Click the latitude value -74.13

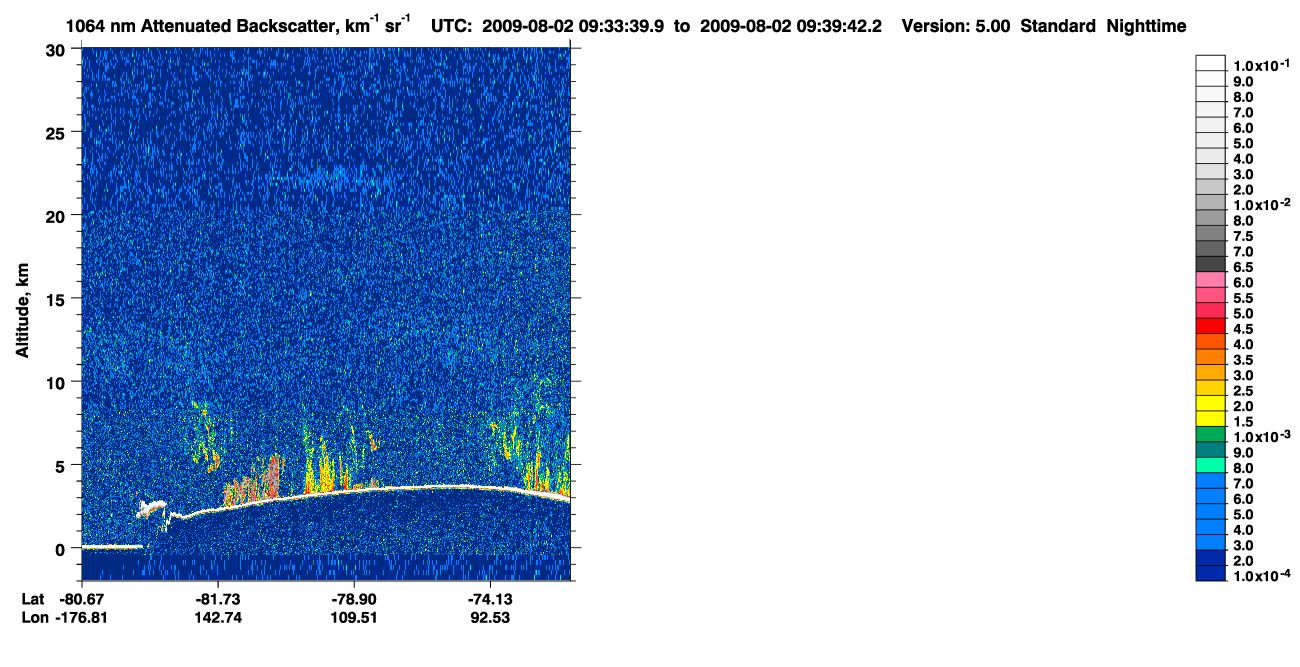point(490,598)
